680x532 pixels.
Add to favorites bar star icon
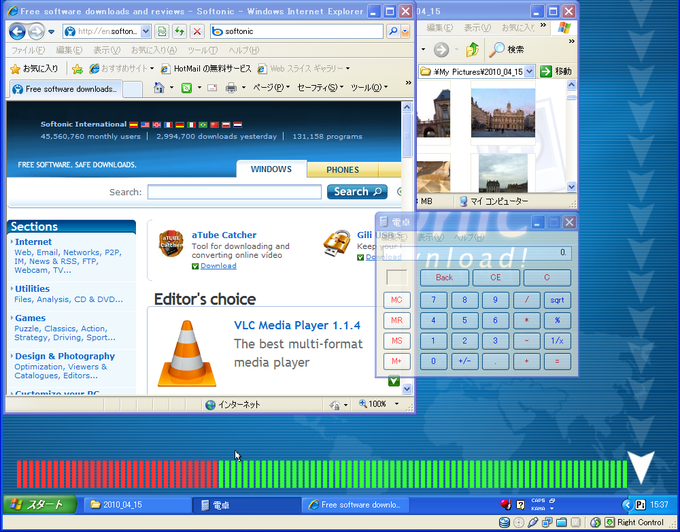(78, 69)
